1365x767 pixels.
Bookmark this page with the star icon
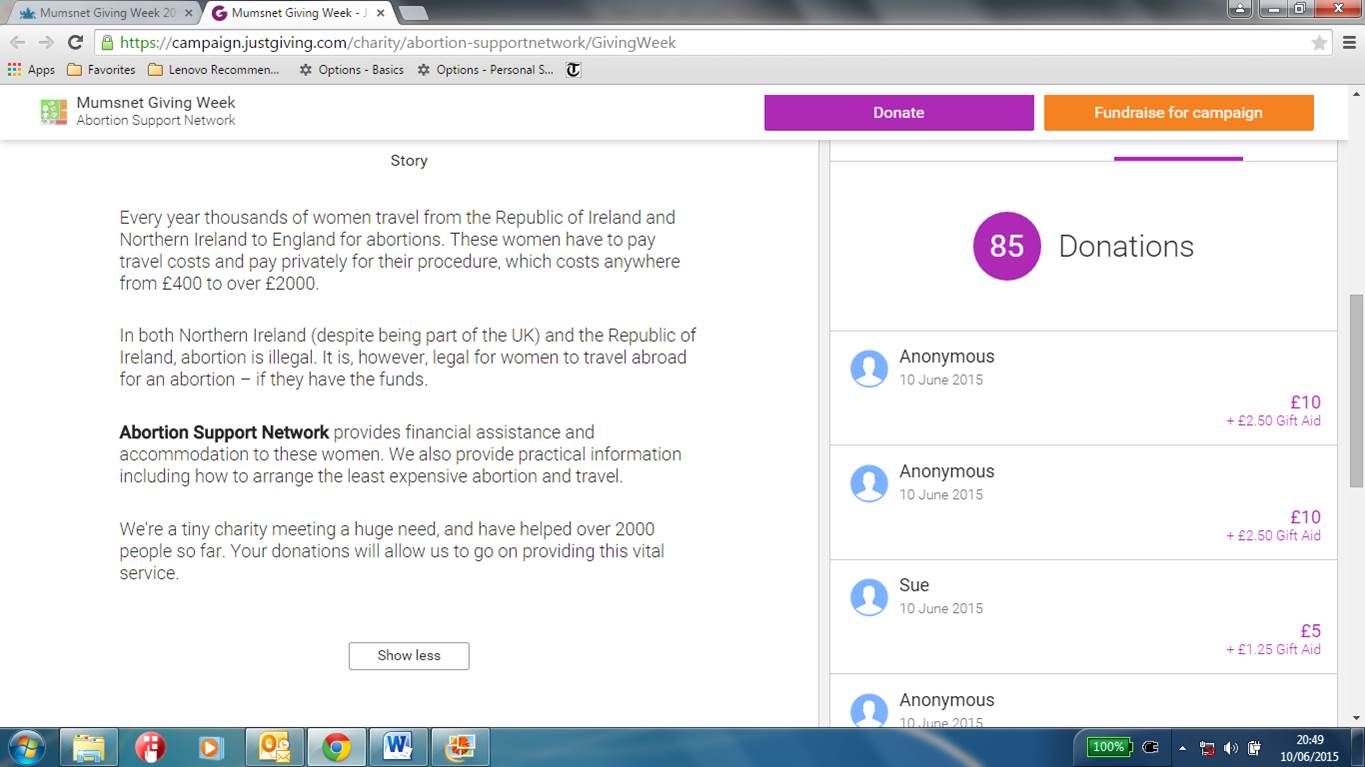(x=1319, y=43)
